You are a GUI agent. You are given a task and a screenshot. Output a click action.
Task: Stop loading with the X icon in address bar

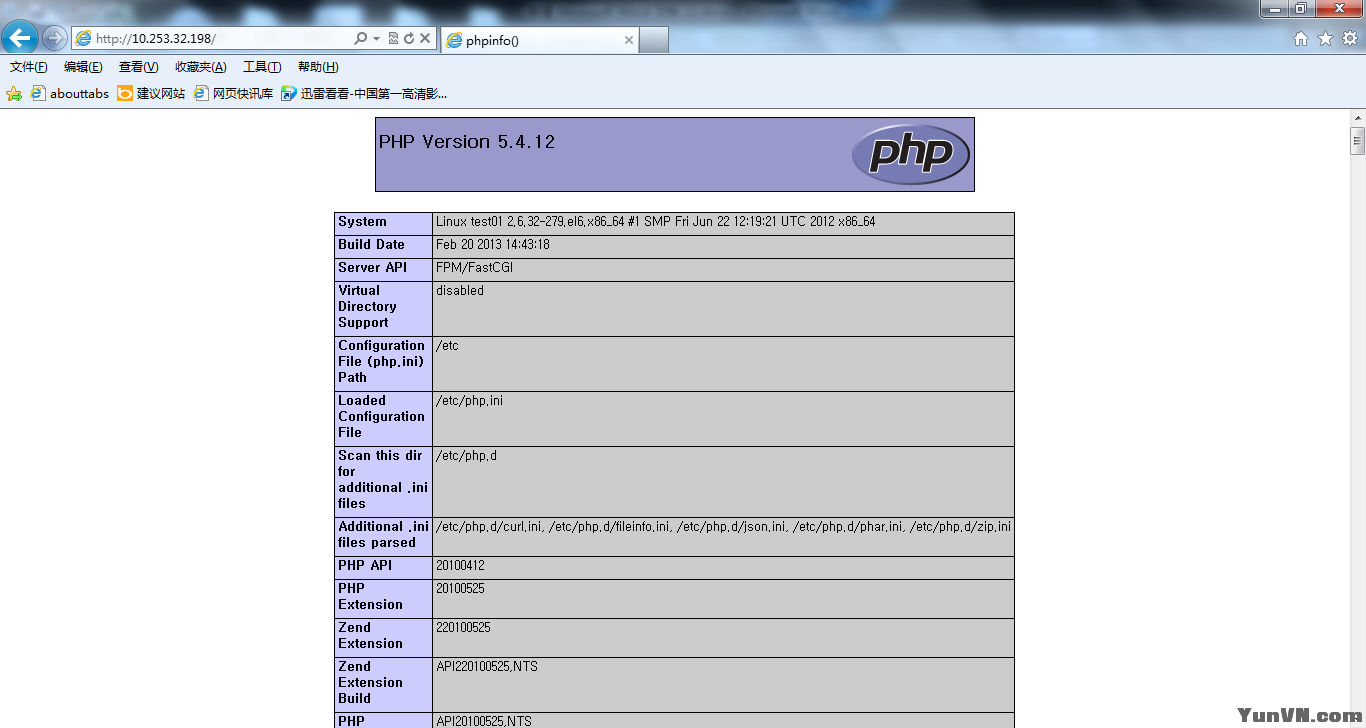point(424,39)
